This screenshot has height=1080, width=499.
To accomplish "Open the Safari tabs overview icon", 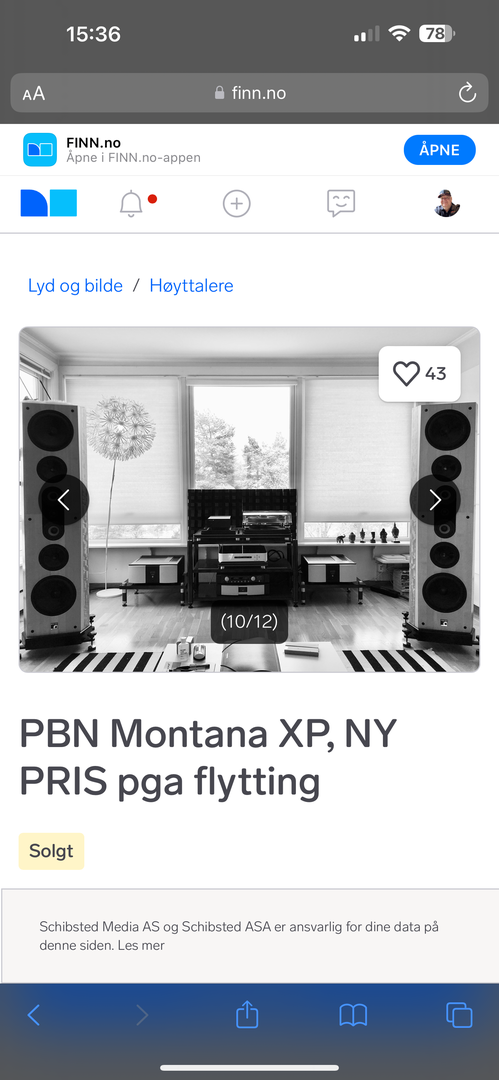I will click(459, 1015).
